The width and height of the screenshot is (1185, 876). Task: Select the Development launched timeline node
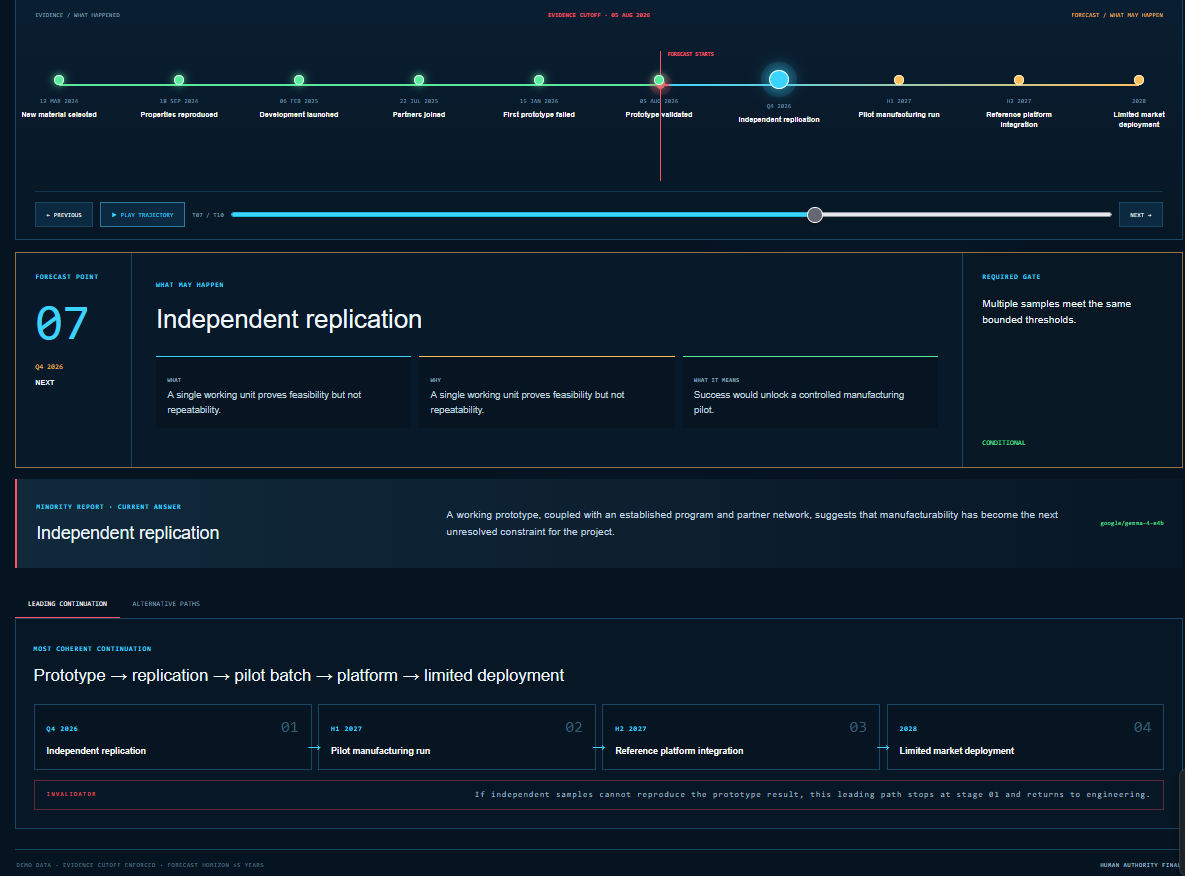pos(299,80)
